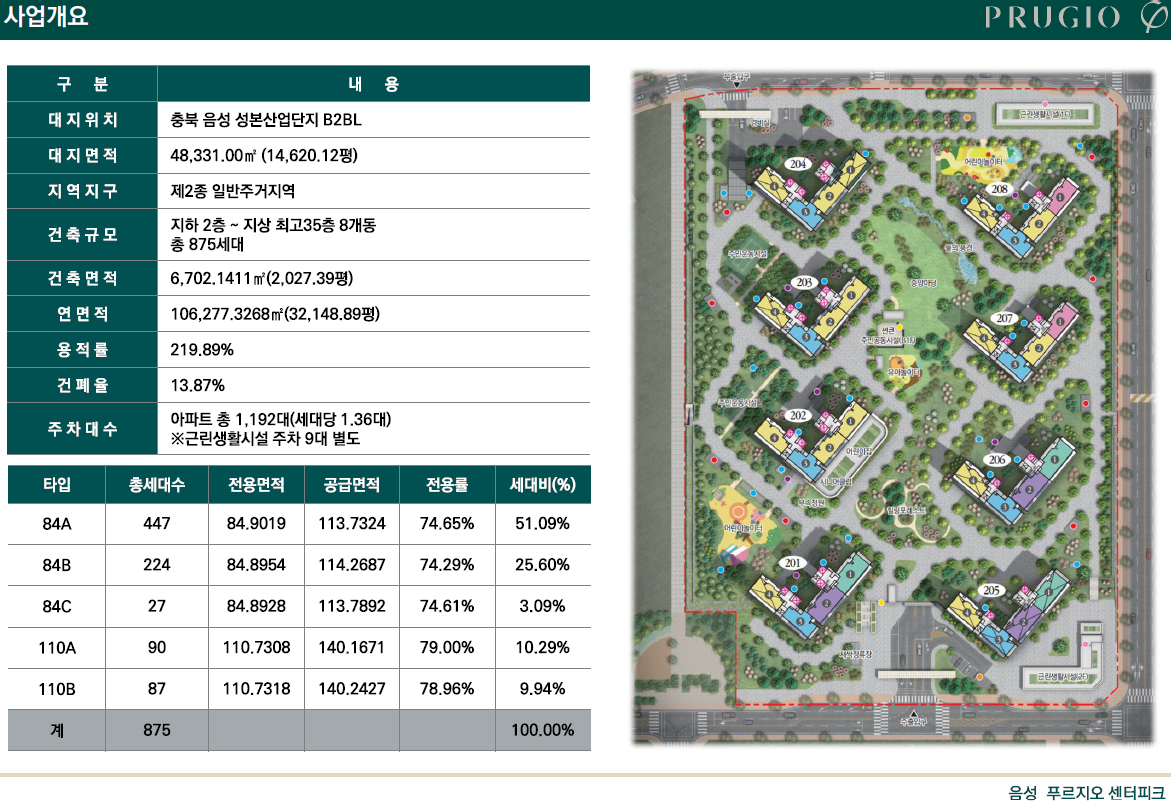The height and width of the screenshot is (802, 1171).
Task: Click the value 충북 음성 성본산업단지 B2BL
Action: click(266, 120)
